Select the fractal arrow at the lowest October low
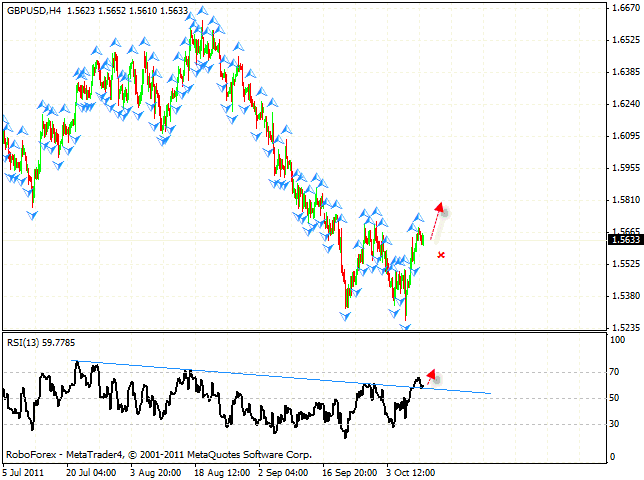This screenshot has height=480, width=644. click(x=406, y=326)
